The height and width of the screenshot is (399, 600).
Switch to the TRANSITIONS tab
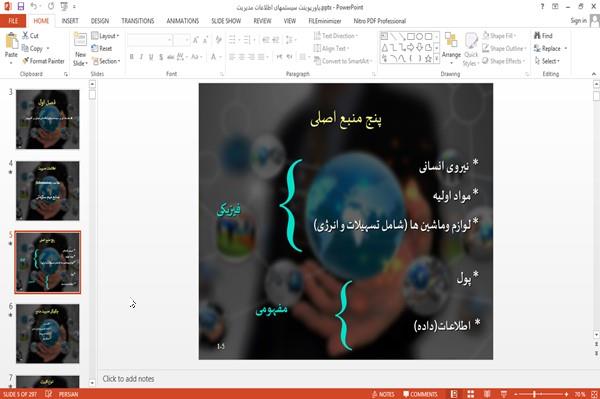(138, 21)
